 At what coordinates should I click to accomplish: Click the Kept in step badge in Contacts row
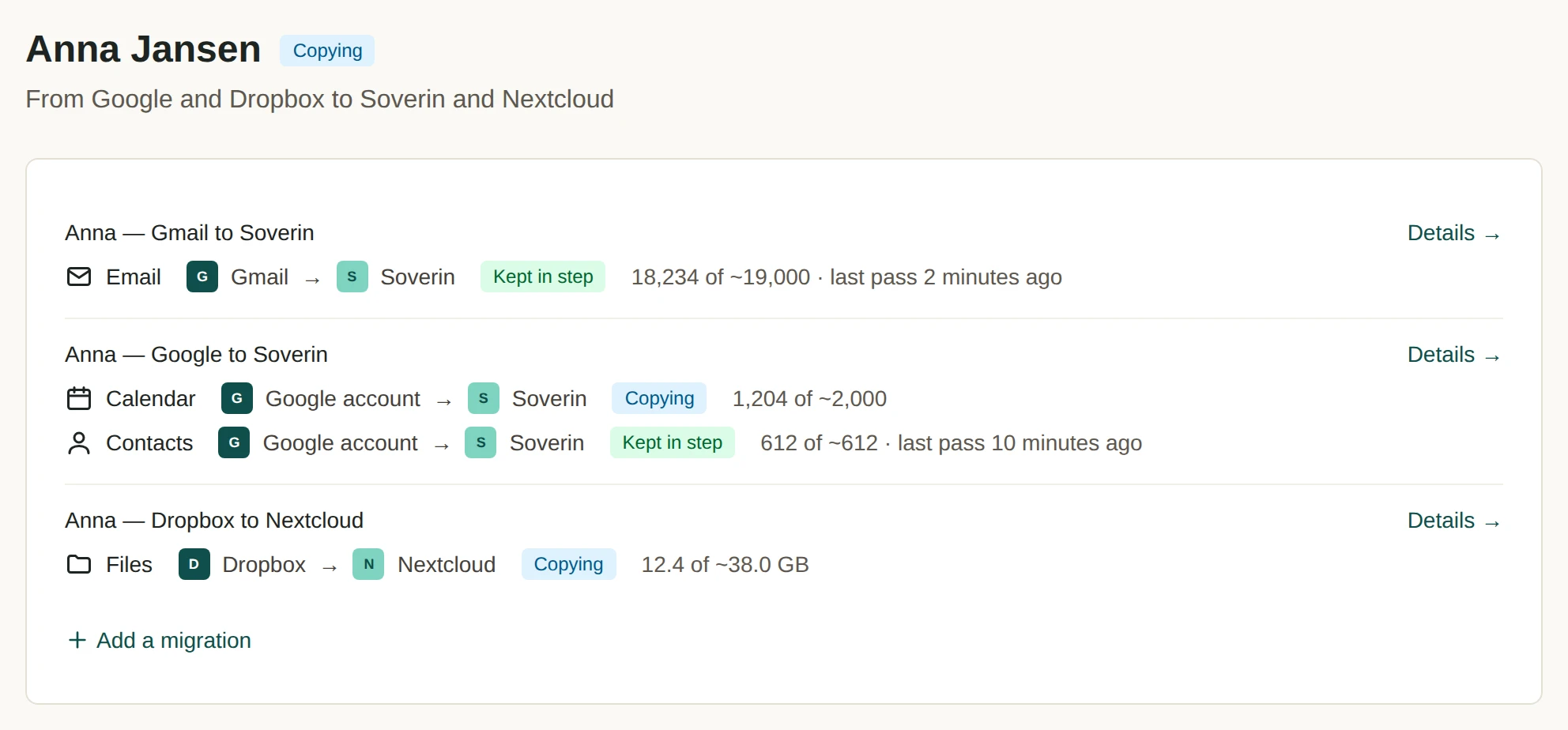[673, 442]
